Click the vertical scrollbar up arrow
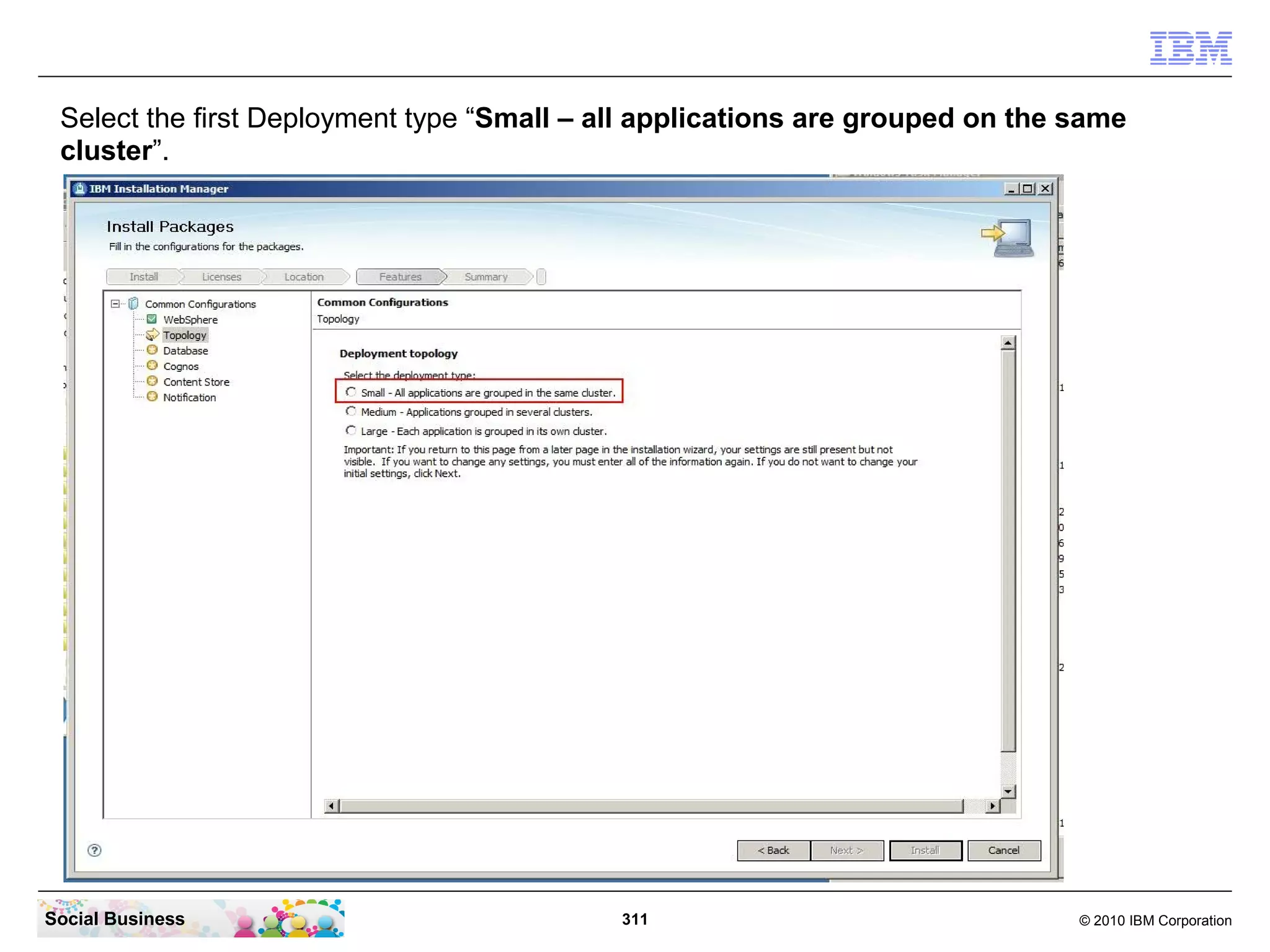The height and width of the screenshot is (952, 1270). (1008, 343)
